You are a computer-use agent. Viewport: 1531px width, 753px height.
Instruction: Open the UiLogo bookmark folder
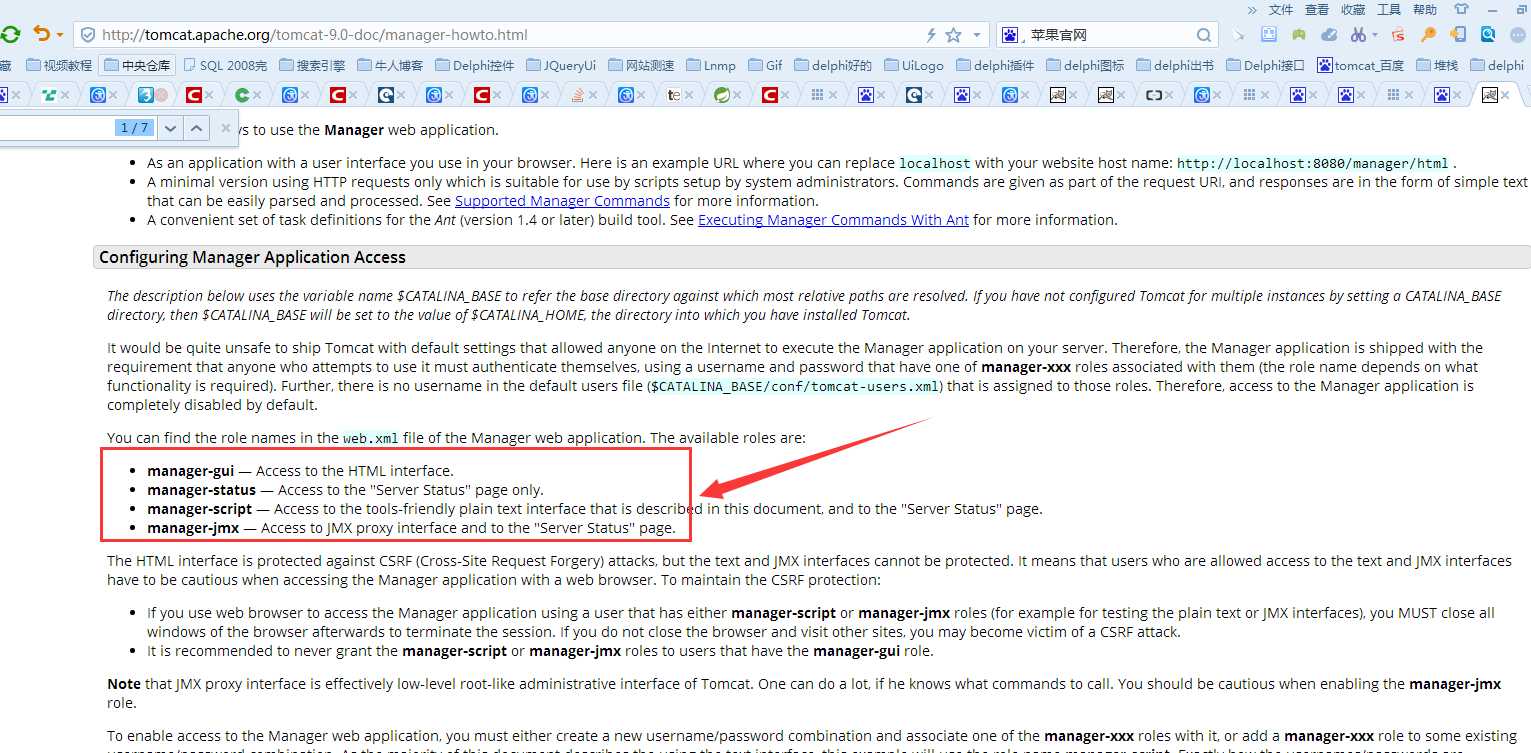[x=913, y=66]
